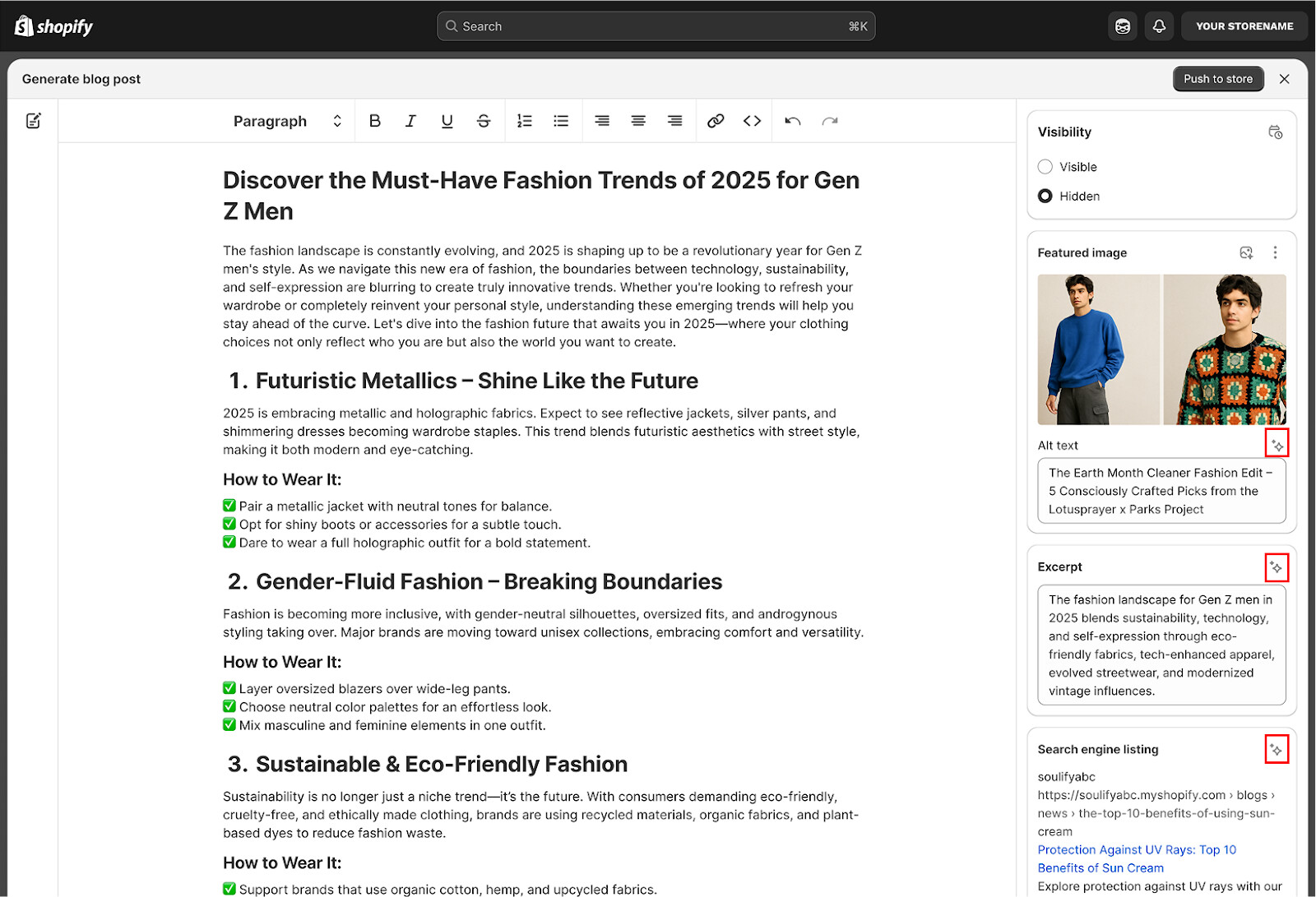Image resolution: width=1316 pixels, height=897 pixels.
Task: Redo the last edit
Action: [x=830, y=121]
